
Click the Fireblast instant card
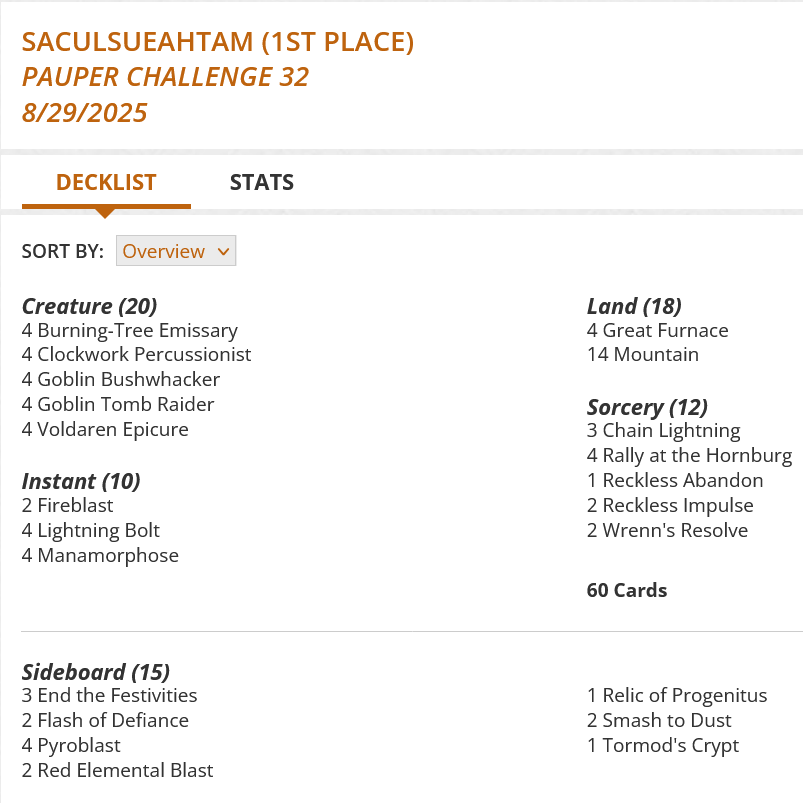[x=75, y=505]
